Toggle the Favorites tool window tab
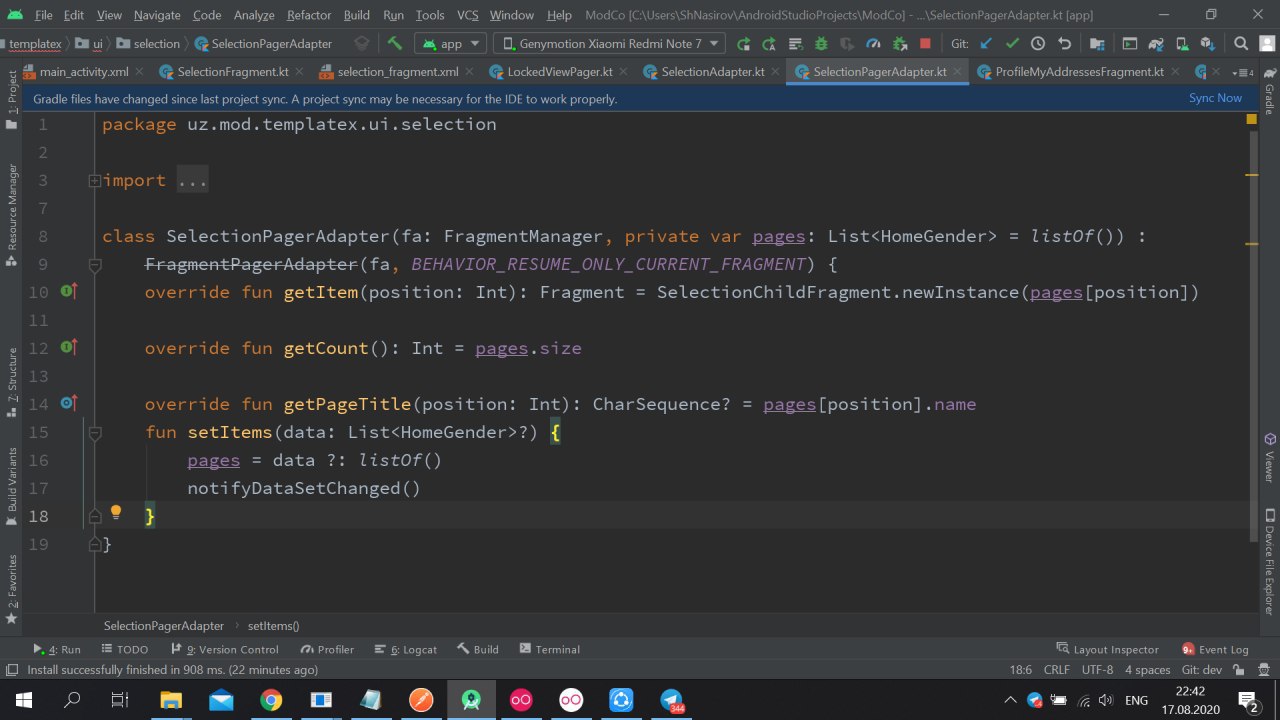 pos(12,590)
